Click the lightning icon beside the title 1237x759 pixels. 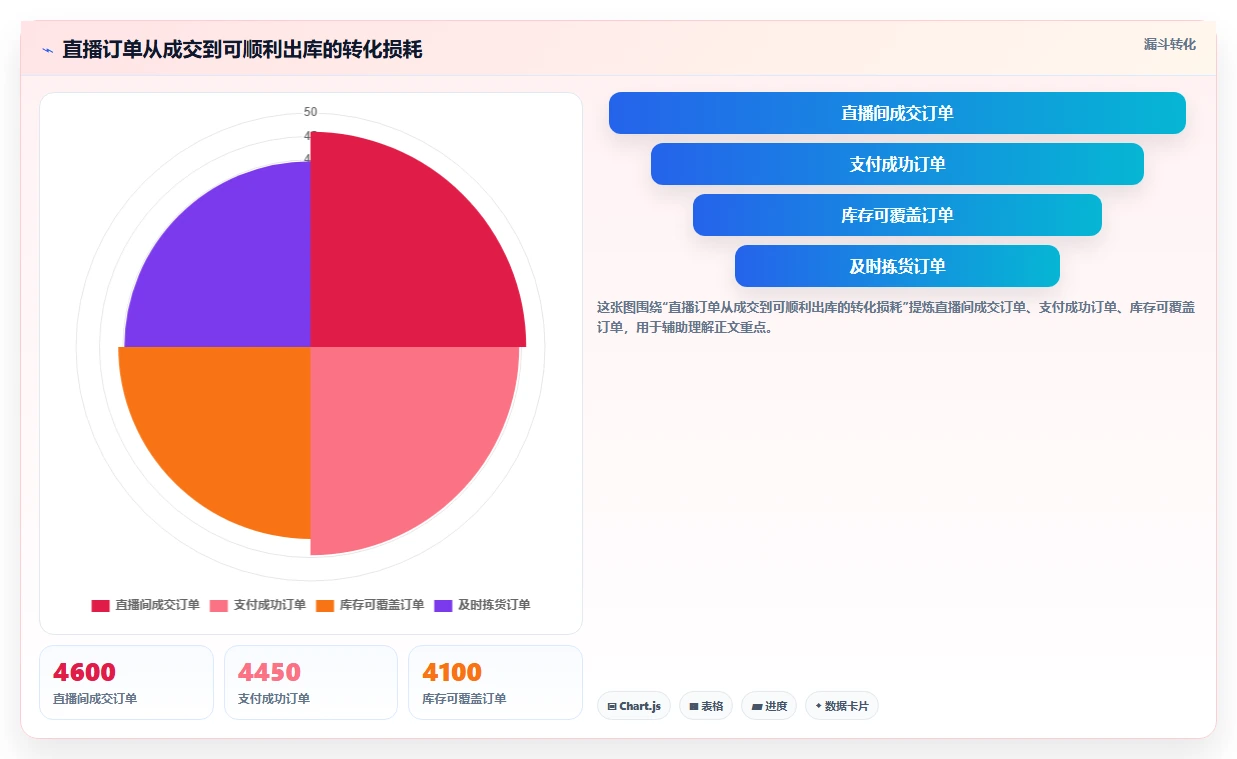(47, 50)
